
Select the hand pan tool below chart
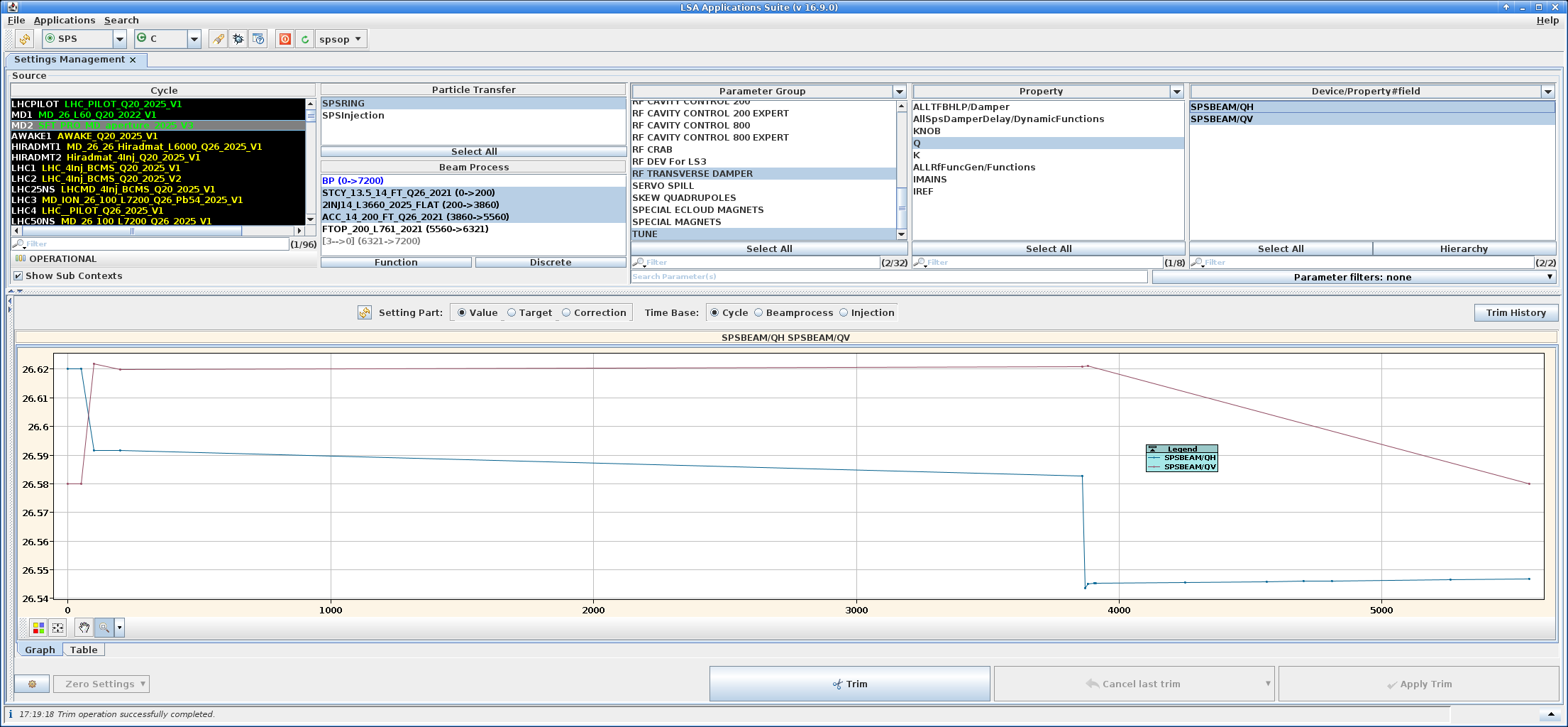[x=84, y=628]
